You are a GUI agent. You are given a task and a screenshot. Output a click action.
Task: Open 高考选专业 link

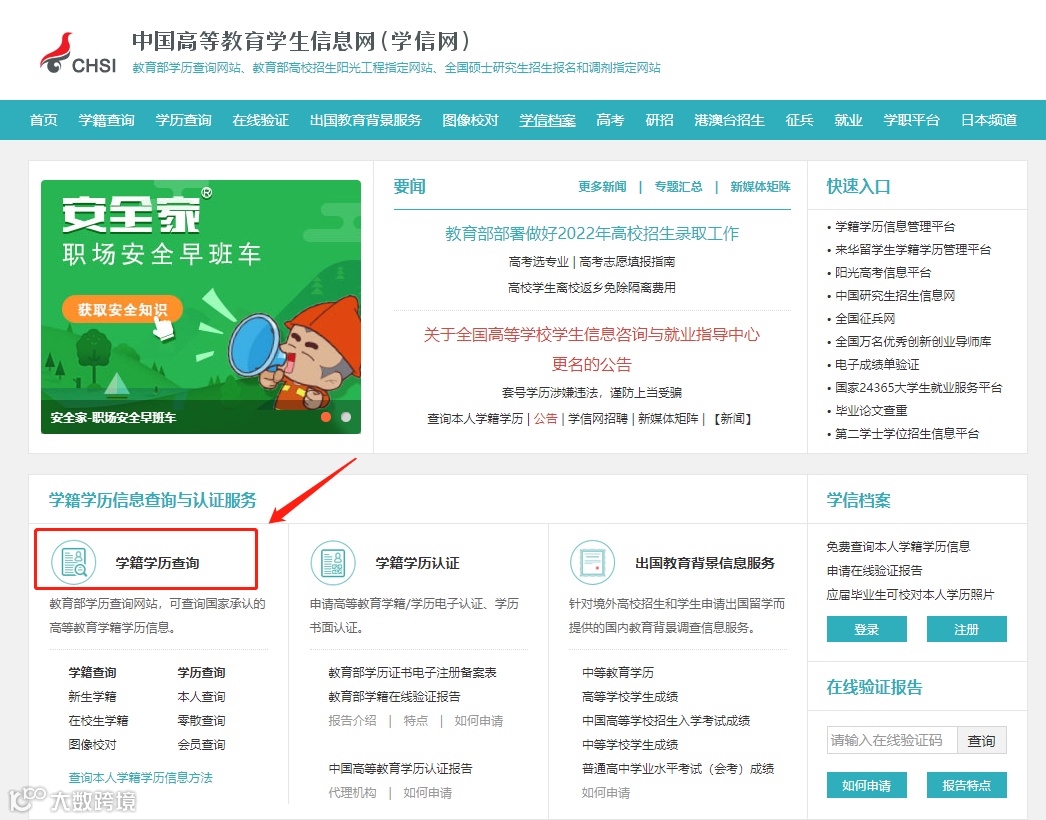click(x=539, y=262)
